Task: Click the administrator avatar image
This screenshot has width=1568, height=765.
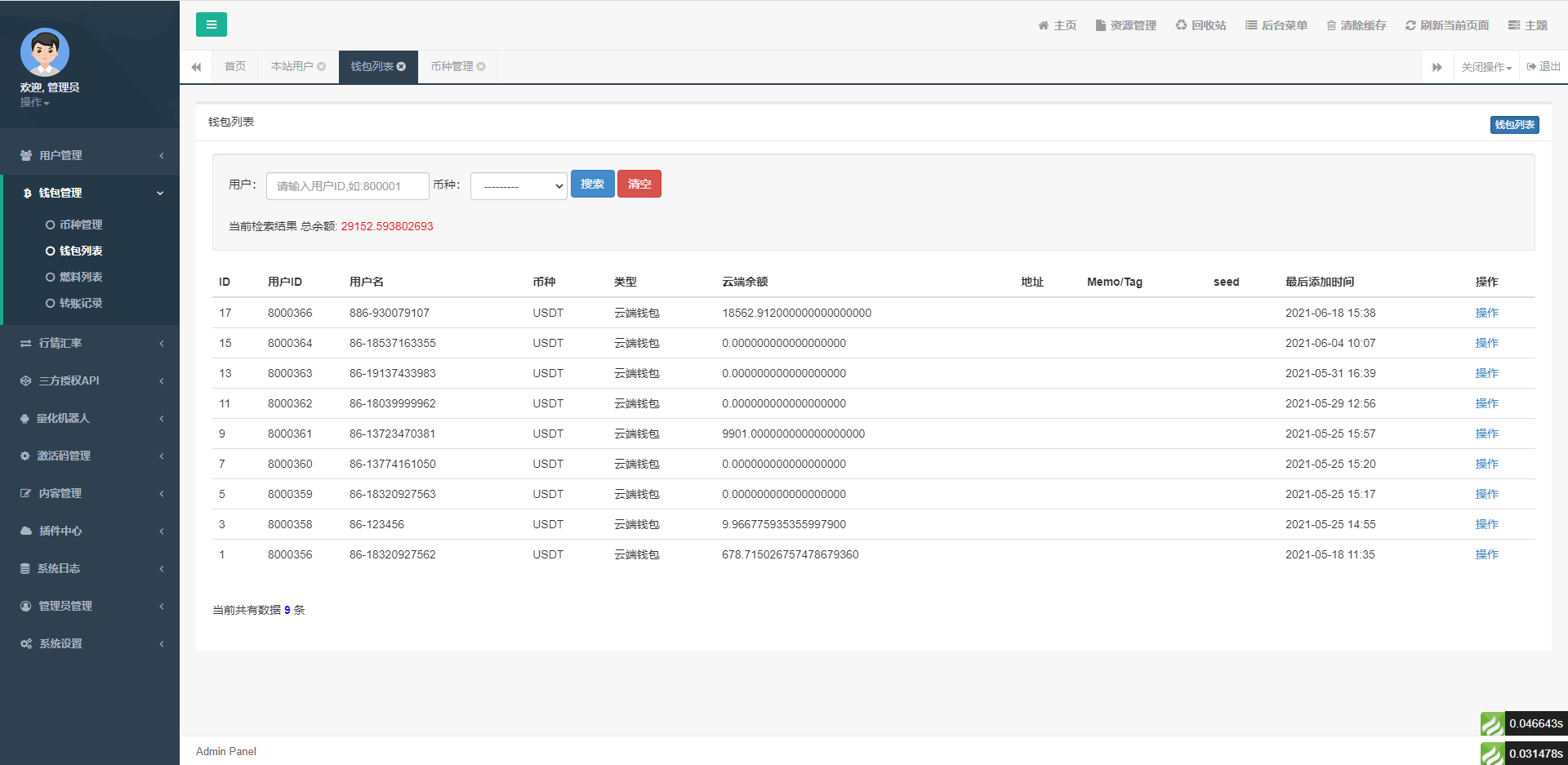Action: 45,52
